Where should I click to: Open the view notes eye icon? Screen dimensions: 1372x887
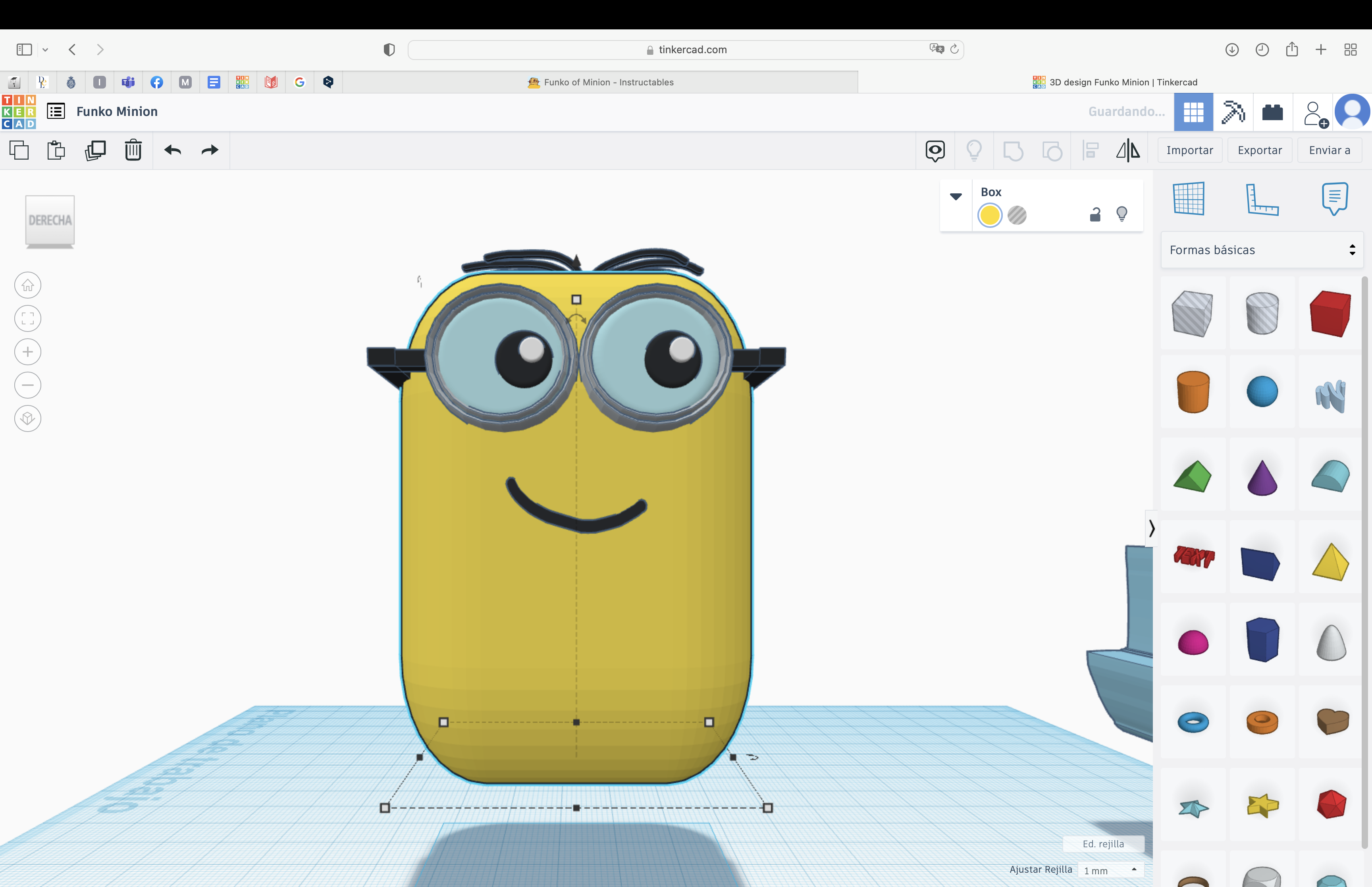click(x=935, y=151)
